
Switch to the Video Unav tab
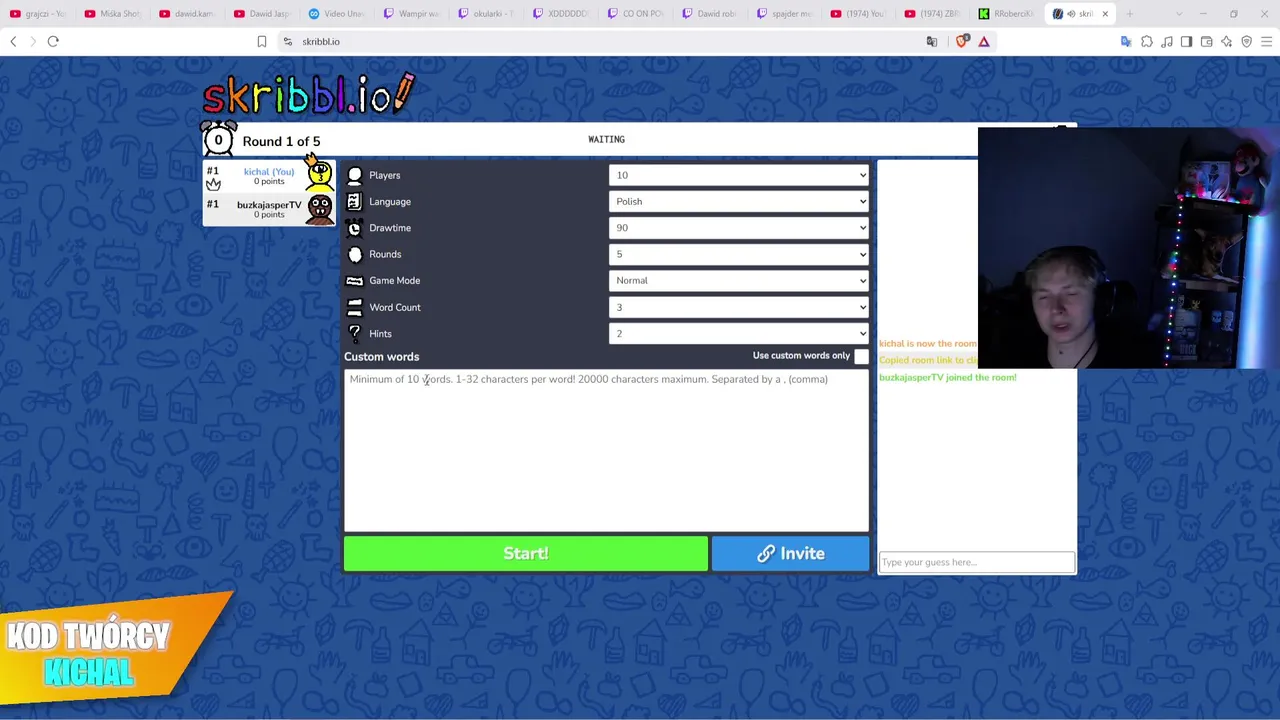(x=337, y=14)
